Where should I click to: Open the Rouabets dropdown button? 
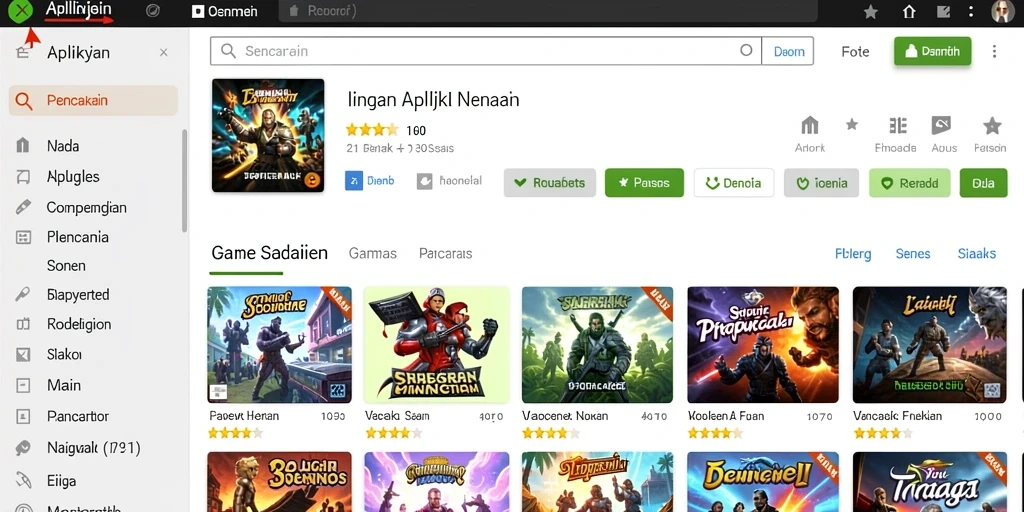coord(550,183)
